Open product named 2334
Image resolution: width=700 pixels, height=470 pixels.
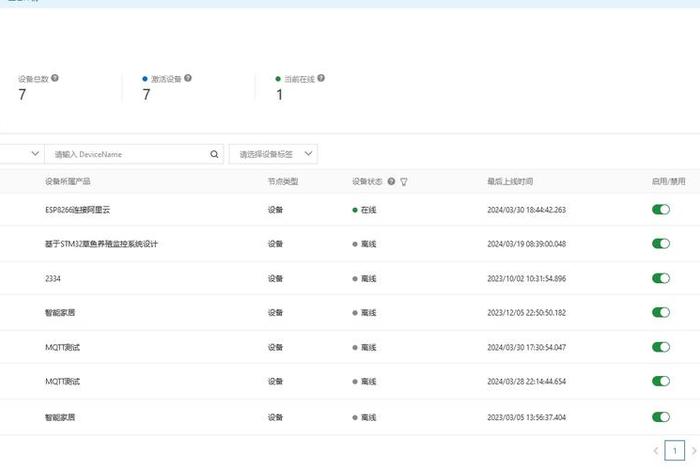coord(53,279)
